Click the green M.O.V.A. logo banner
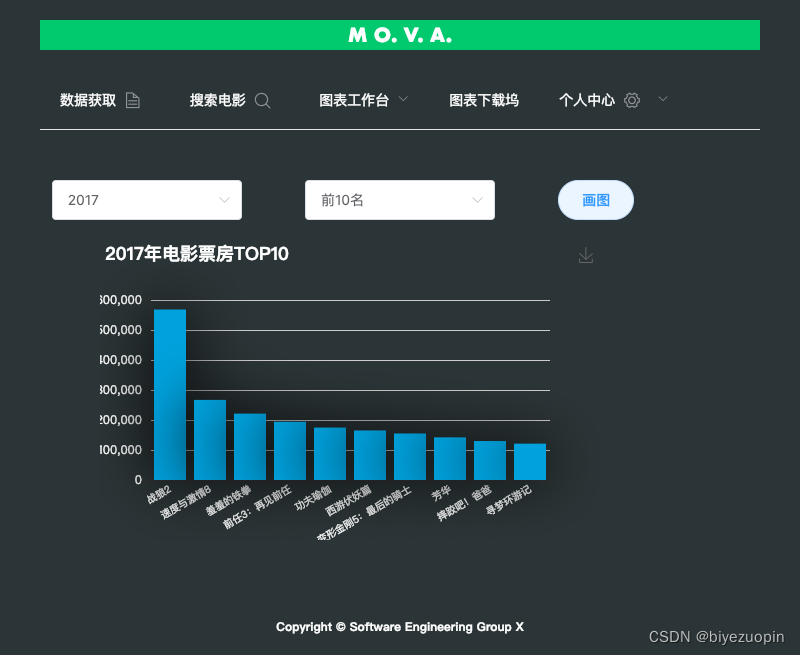Image resolution: width=800 pixels, height=655 pixels. click(400, 34)
